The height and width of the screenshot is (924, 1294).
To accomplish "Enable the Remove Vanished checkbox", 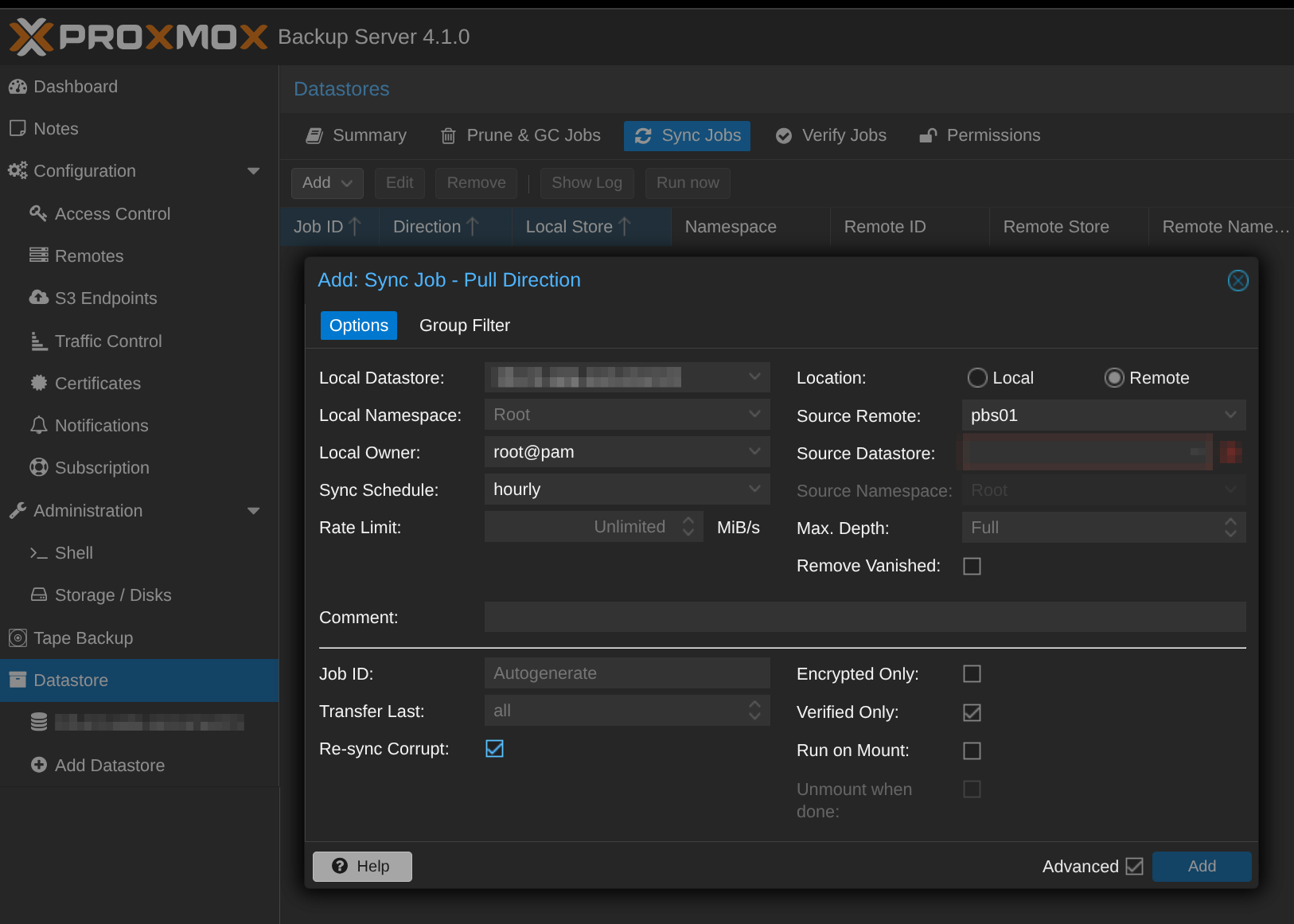I will pos(972,566).
